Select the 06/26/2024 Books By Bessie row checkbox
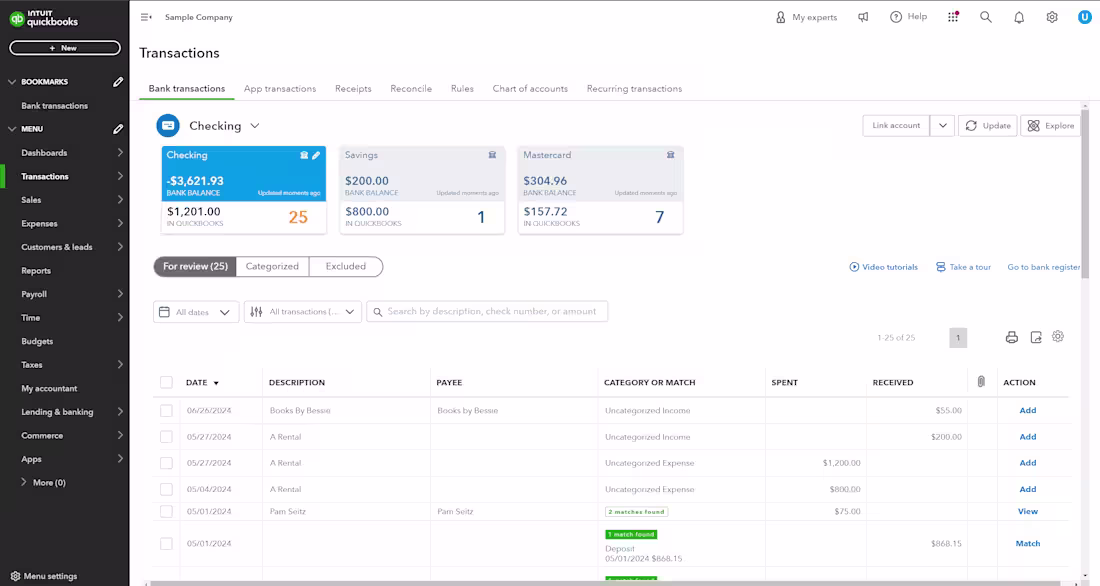Viewport: 1100px width, 586px height. 166,410
